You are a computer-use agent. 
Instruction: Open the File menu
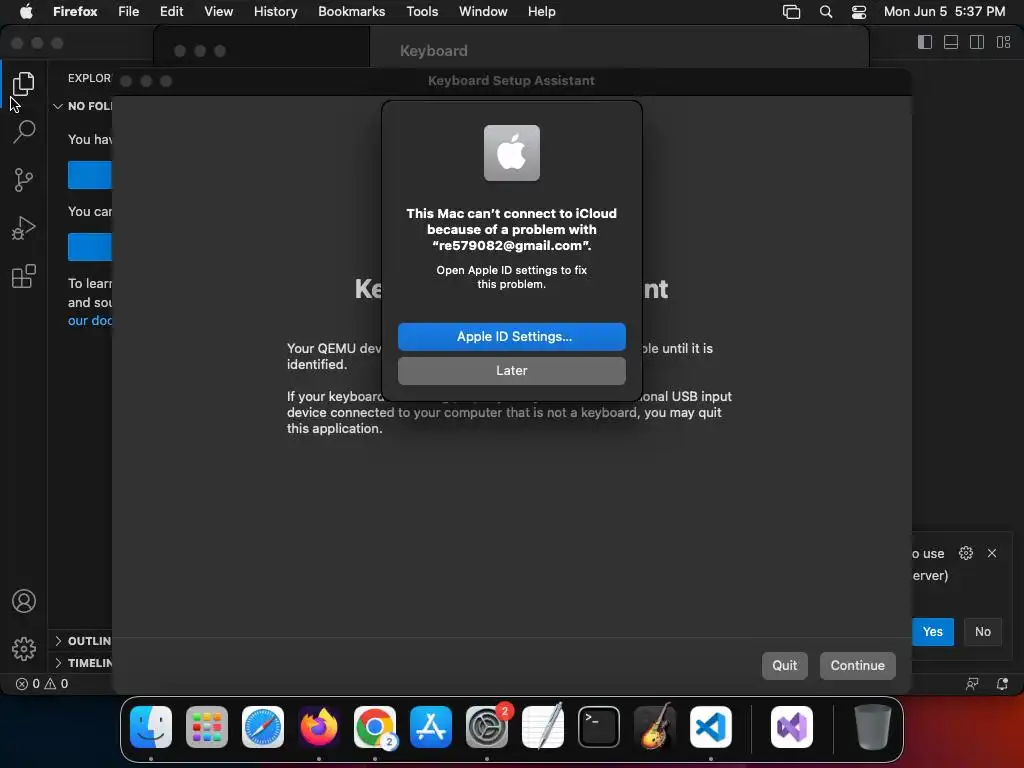129,11
